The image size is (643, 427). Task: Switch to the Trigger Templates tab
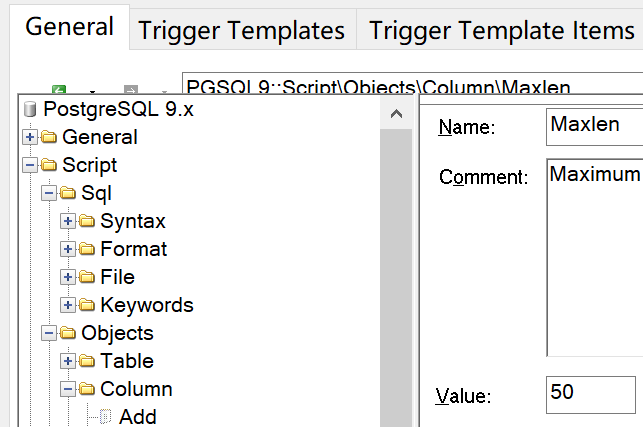(x=242, y=31)
